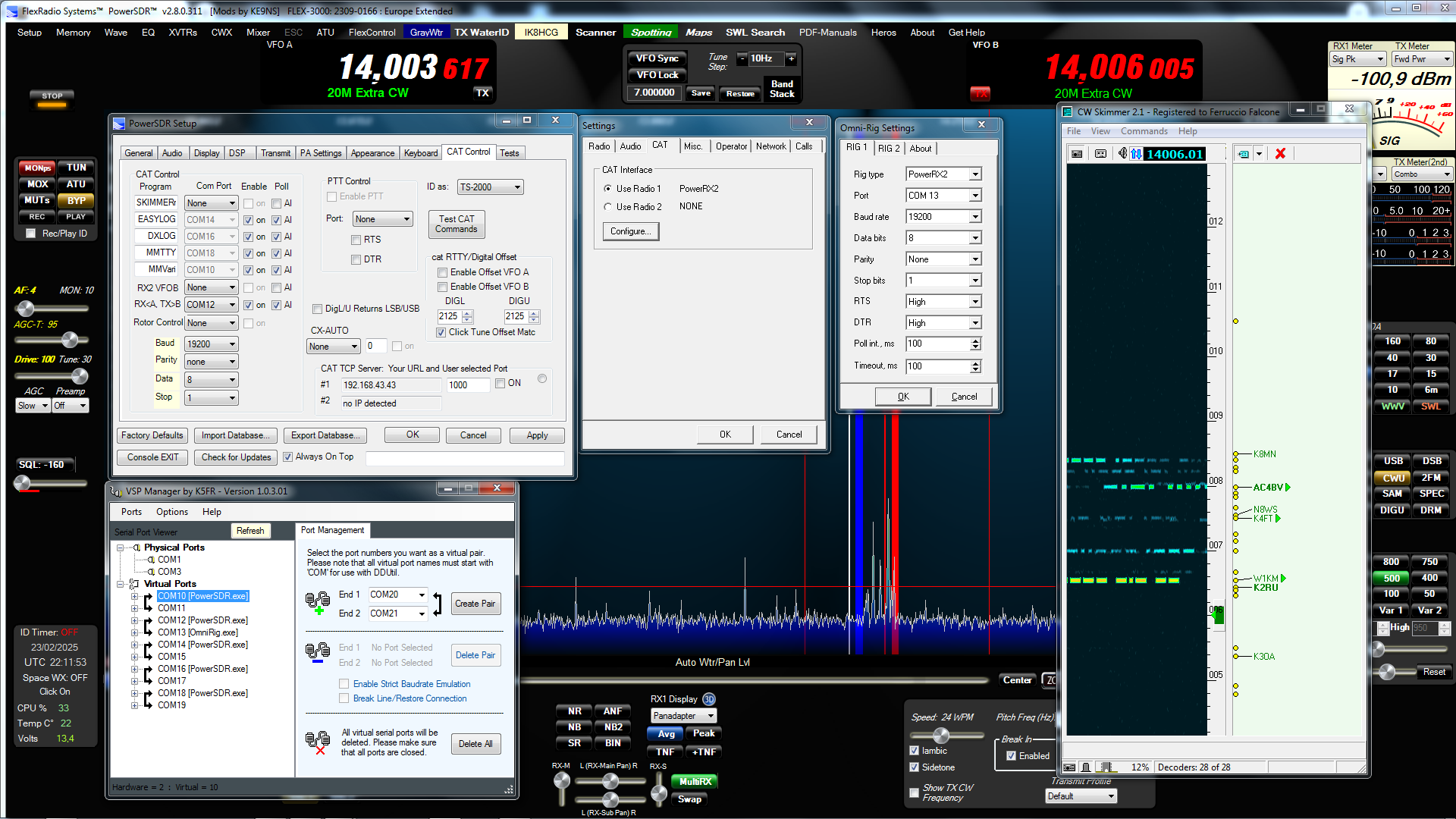Open the AGC Slow dropdown
Screen dimensions: 1456x819
pos(33,406)
